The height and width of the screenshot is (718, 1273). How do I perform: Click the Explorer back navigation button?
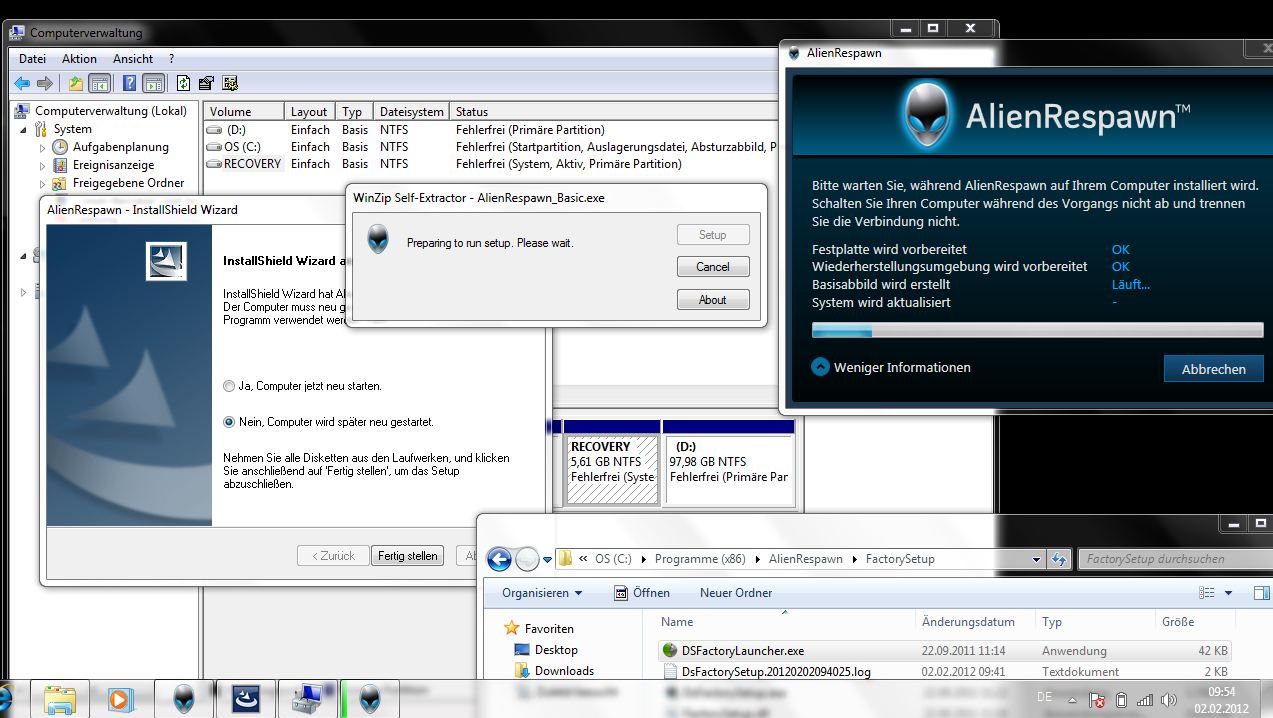coord(499,559)
